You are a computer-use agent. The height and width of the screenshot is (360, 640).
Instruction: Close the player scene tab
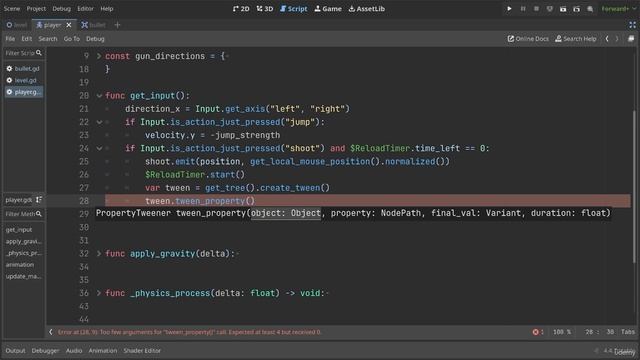pyautogui.click(x=69, y=25)
